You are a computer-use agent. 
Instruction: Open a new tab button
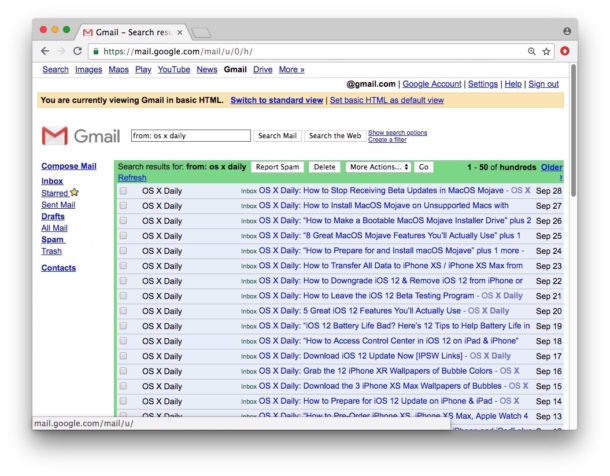click(x=201, y=33)
